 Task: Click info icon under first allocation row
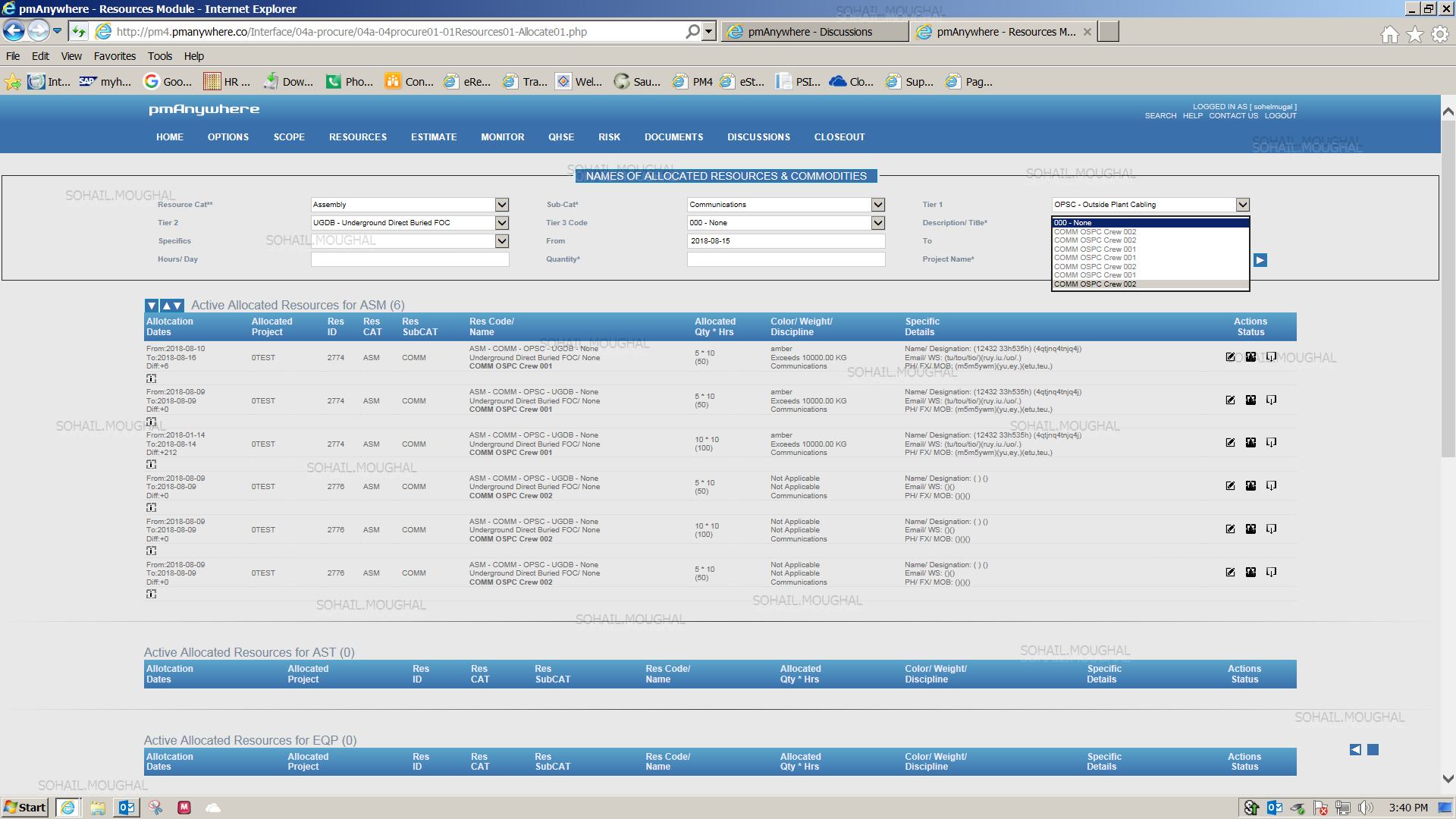point(151,378)
